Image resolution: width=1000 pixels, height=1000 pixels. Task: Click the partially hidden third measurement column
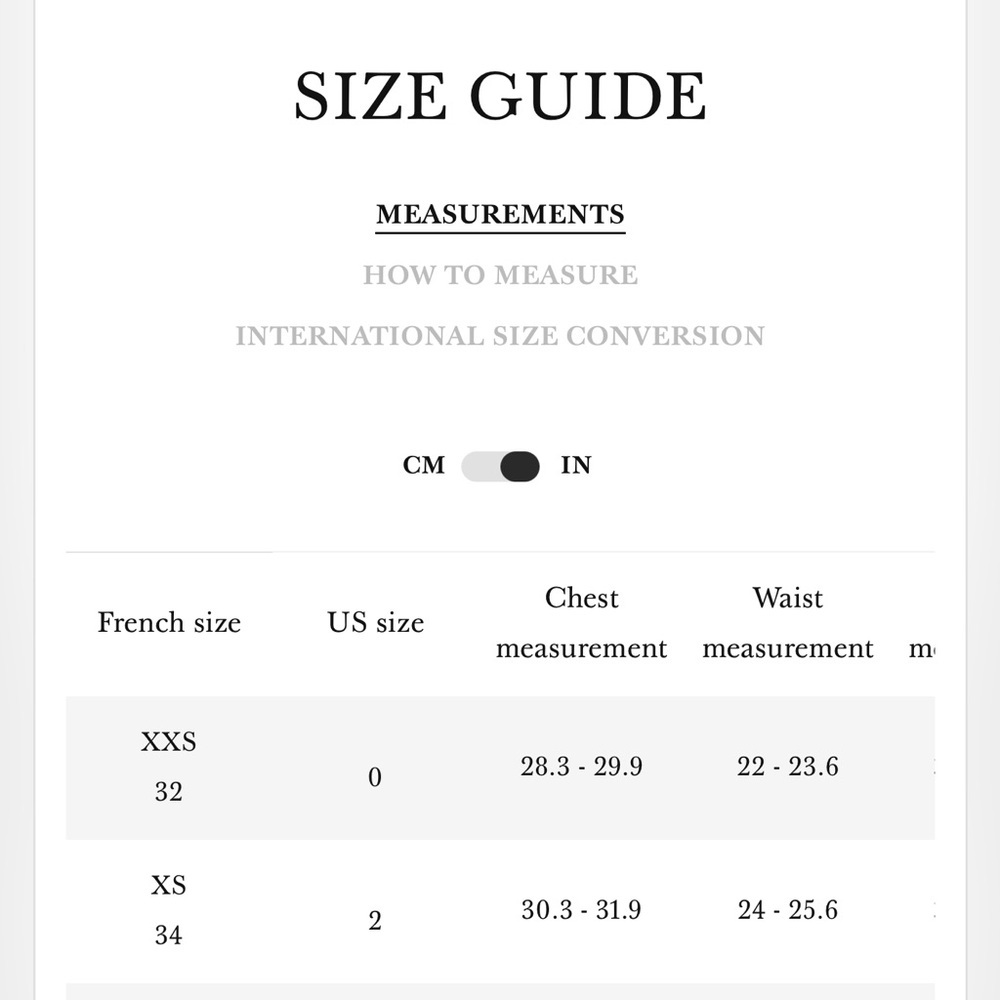(922, 649)
